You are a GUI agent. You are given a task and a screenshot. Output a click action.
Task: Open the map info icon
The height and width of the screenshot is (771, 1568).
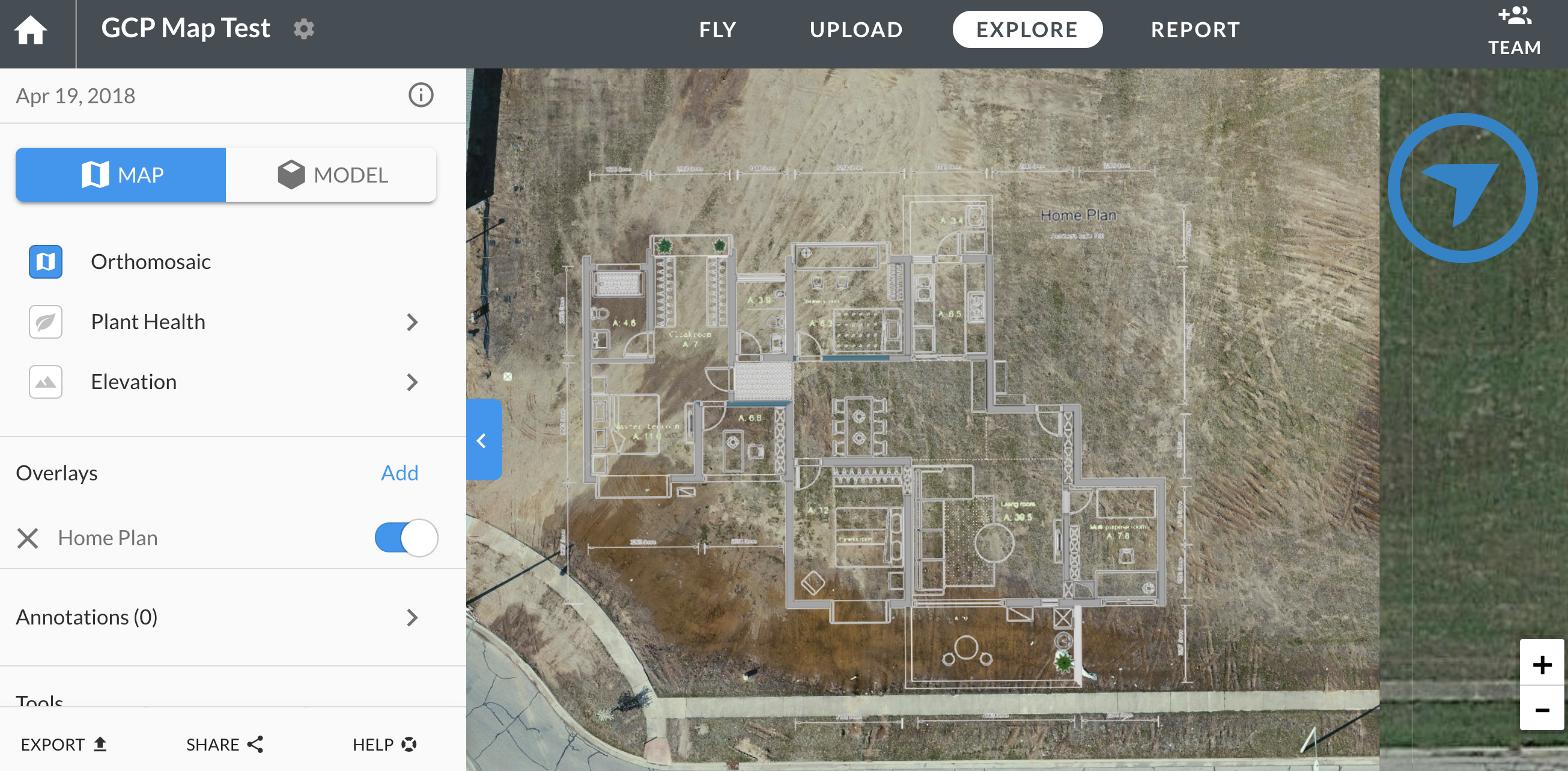(x=420, y=95)
